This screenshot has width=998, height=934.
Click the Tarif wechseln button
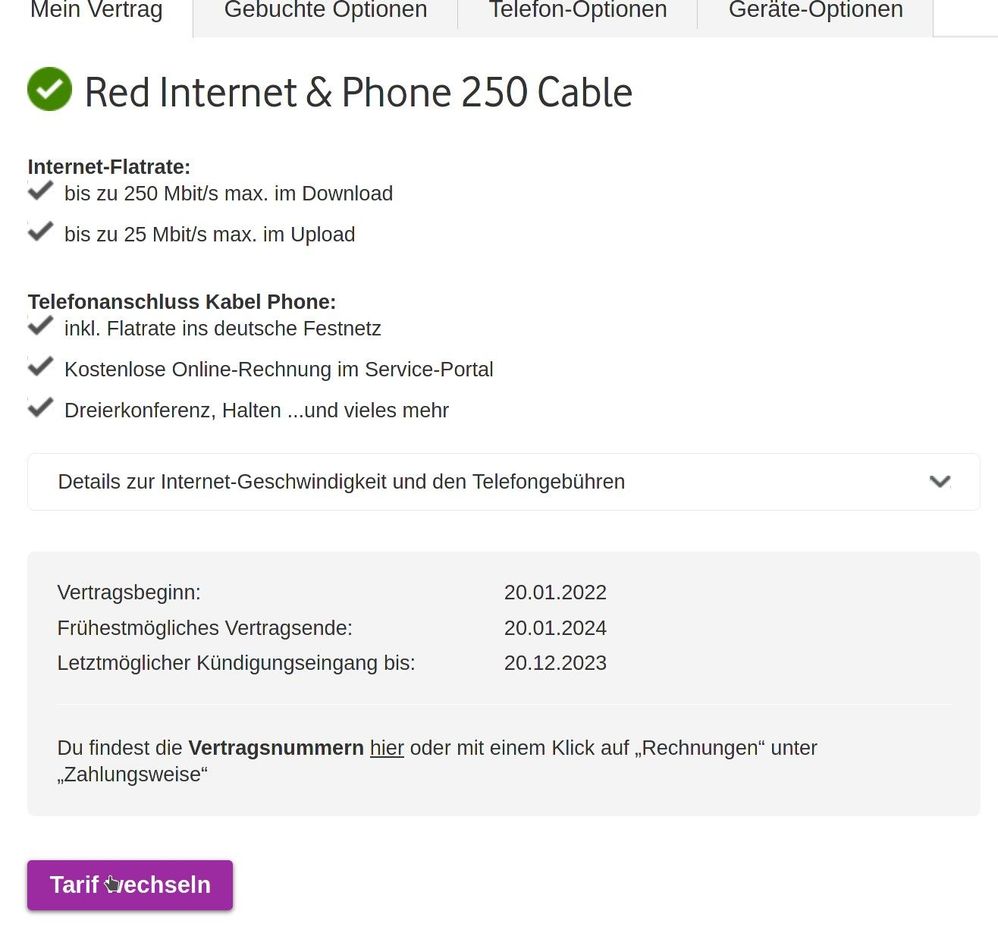point(129,884)
